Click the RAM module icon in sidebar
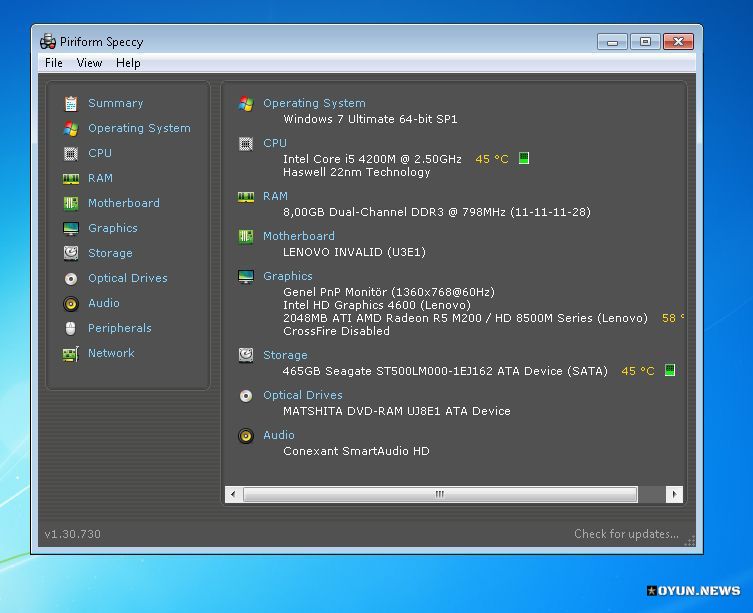The height and width of the screenshot is (613, 753). 71,179
